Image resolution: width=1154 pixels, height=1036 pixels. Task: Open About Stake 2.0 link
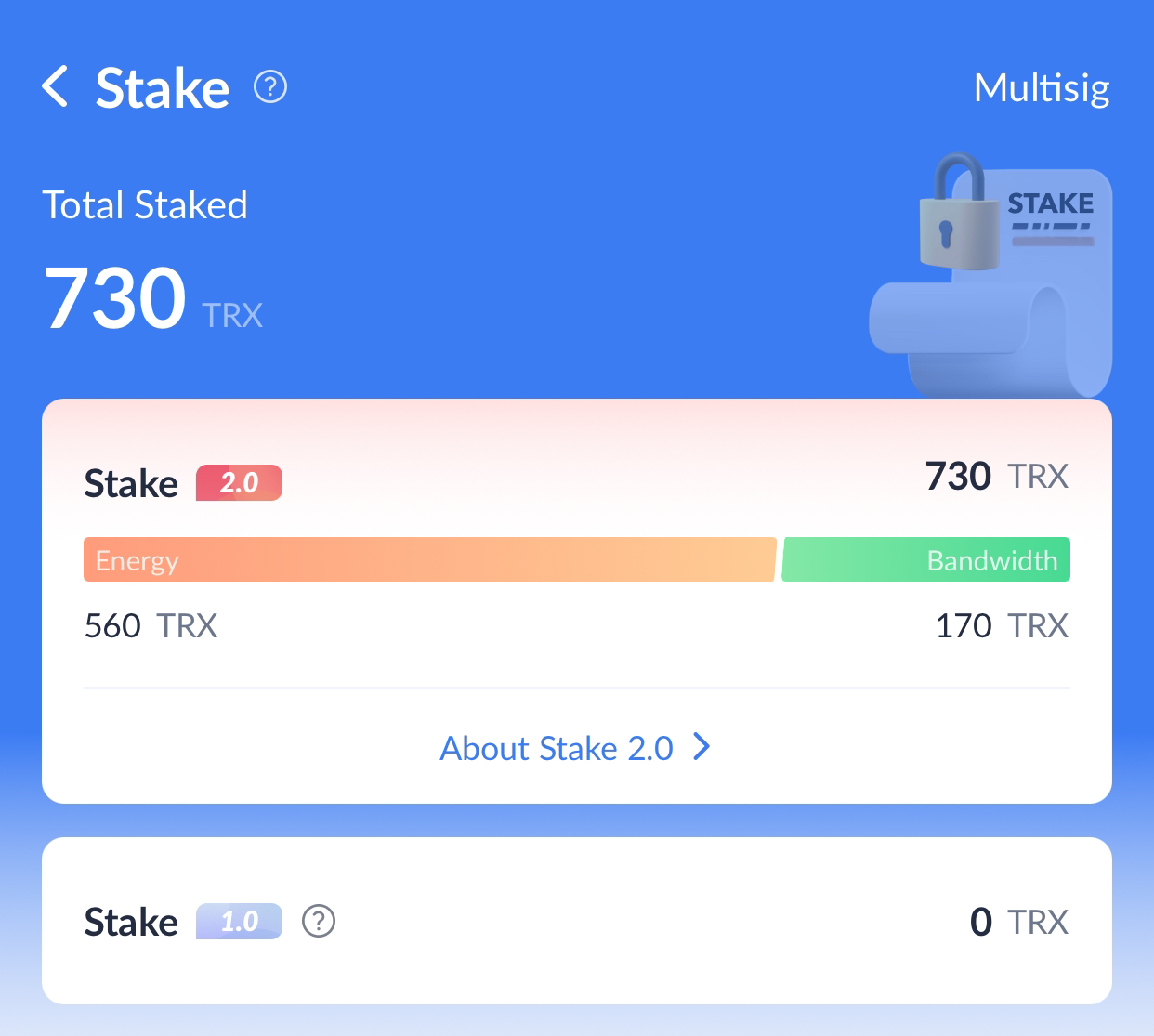576,748
